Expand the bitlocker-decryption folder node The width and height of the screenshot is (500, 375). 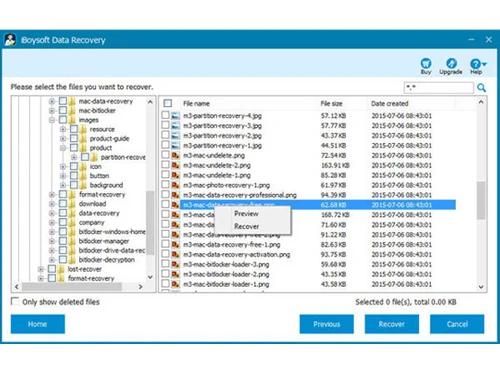point(52,260)
